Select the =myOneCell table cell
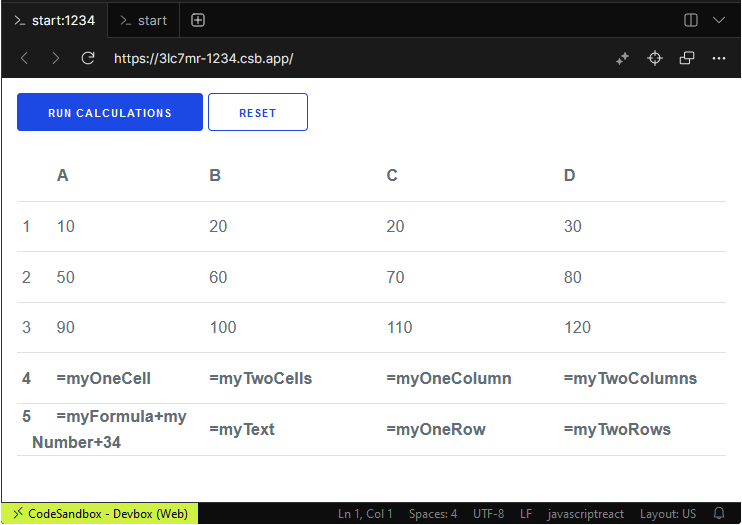 point(104,379)
